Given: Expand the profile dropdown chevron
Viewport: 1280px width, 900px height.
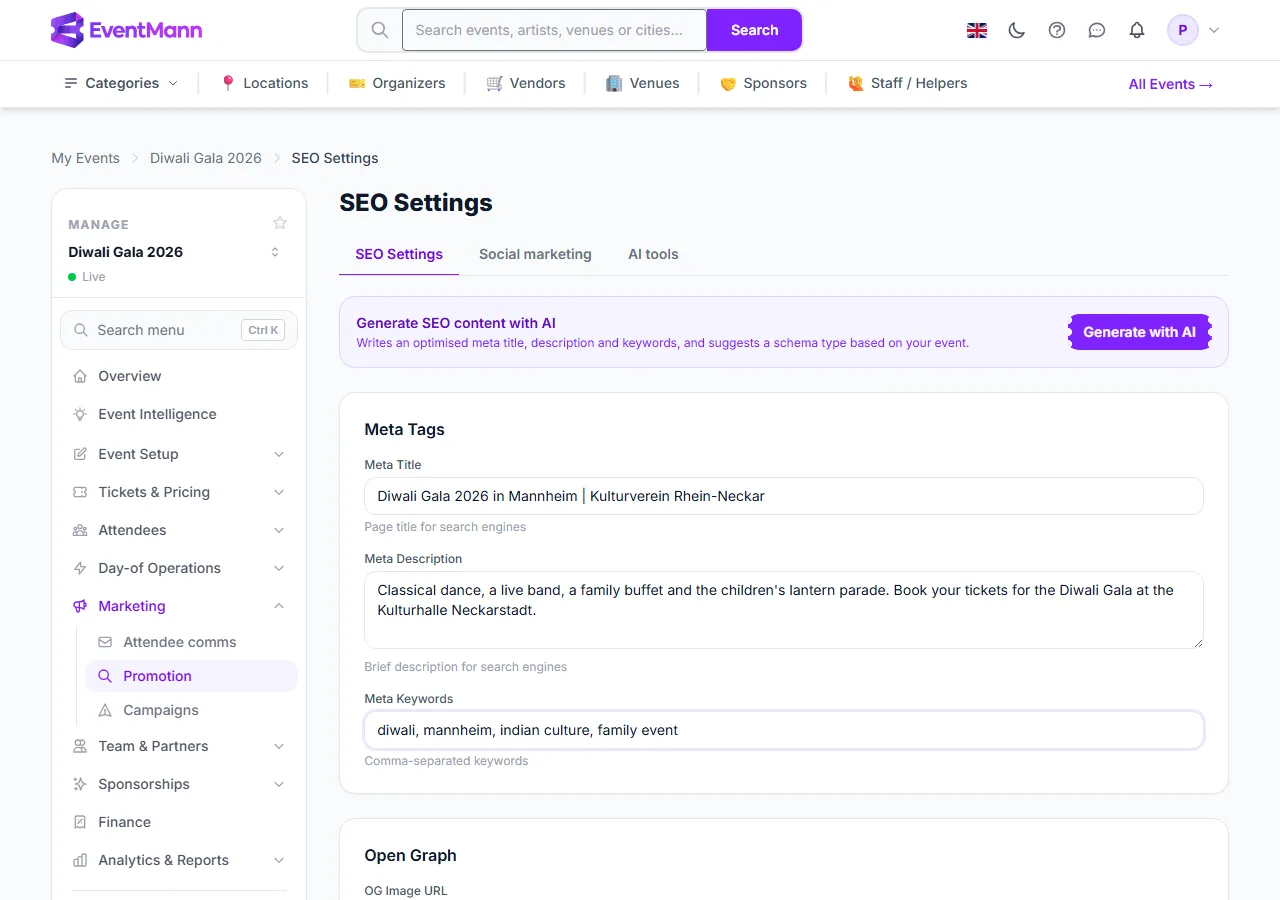Looking at the screenshot, I should tap(1214, 30).
